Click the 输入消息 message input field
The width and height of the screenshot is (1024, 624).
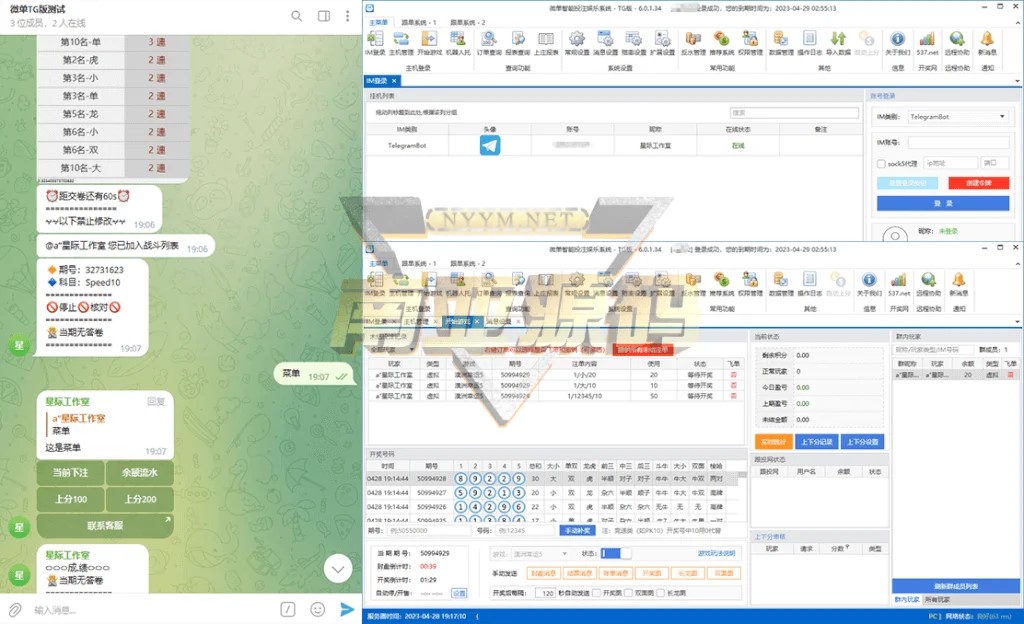click(x=150, y=609)
